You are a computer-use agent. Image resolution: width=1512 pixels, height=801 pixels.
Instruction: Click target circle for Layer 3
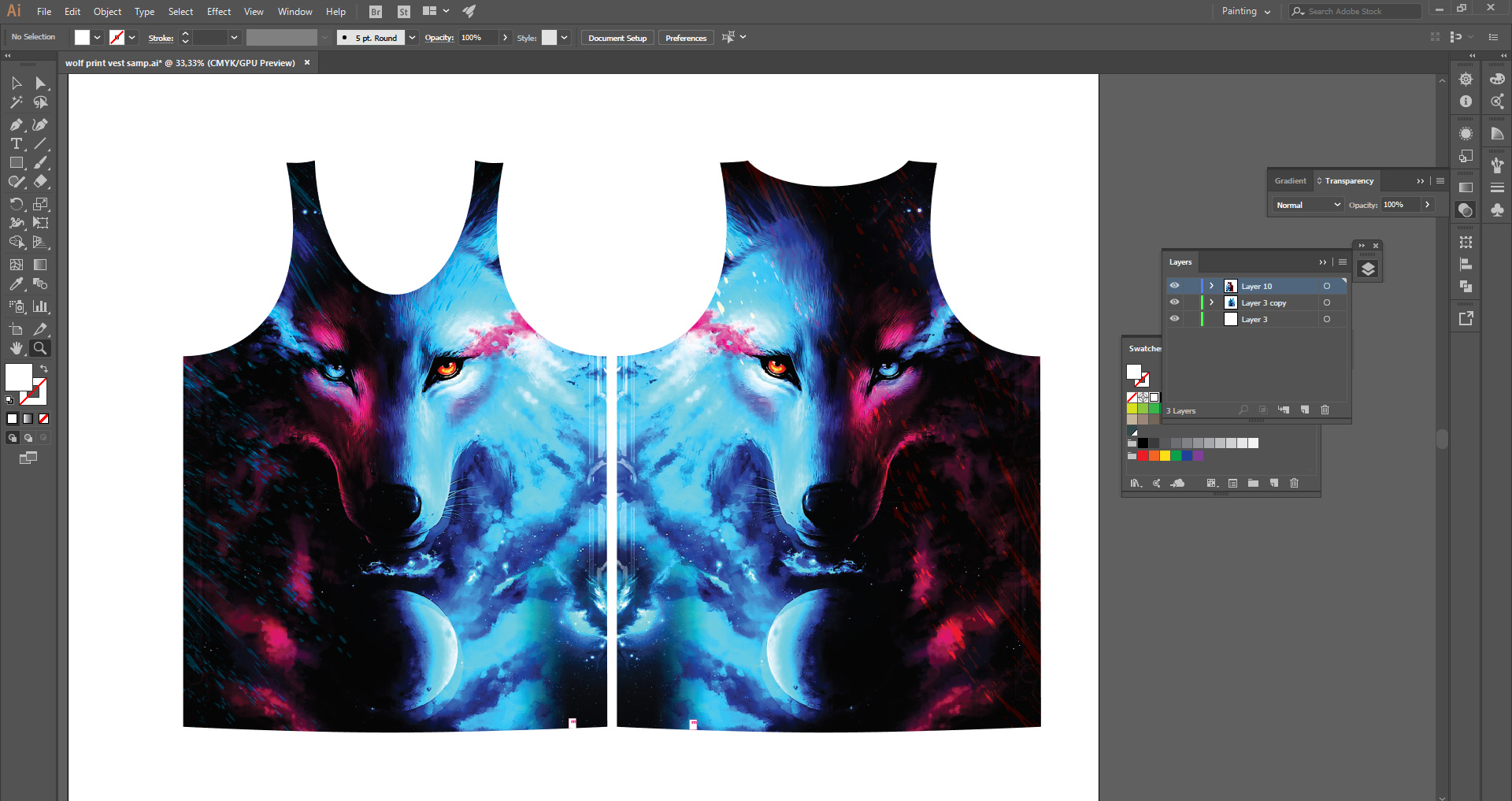(x=1327, y=319)
